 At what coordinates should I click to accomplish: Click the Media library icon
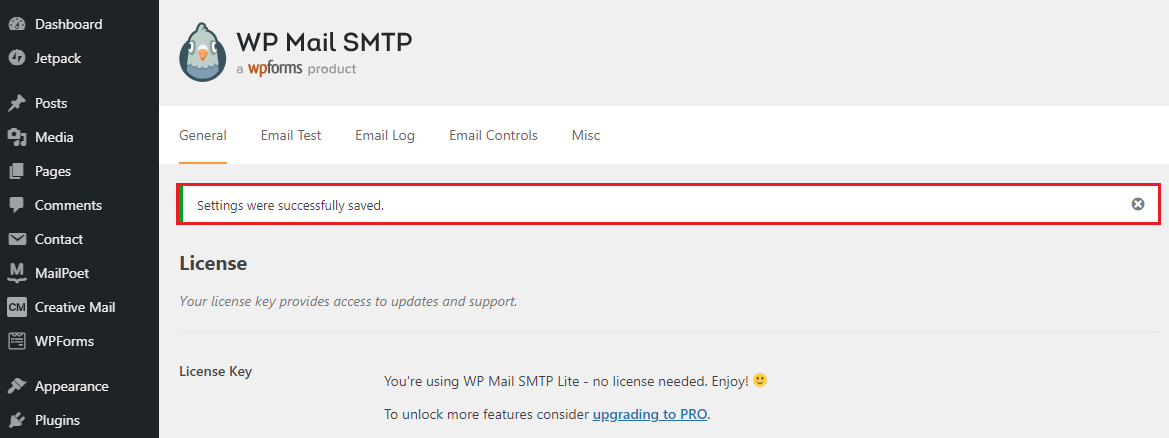(17, 137)
